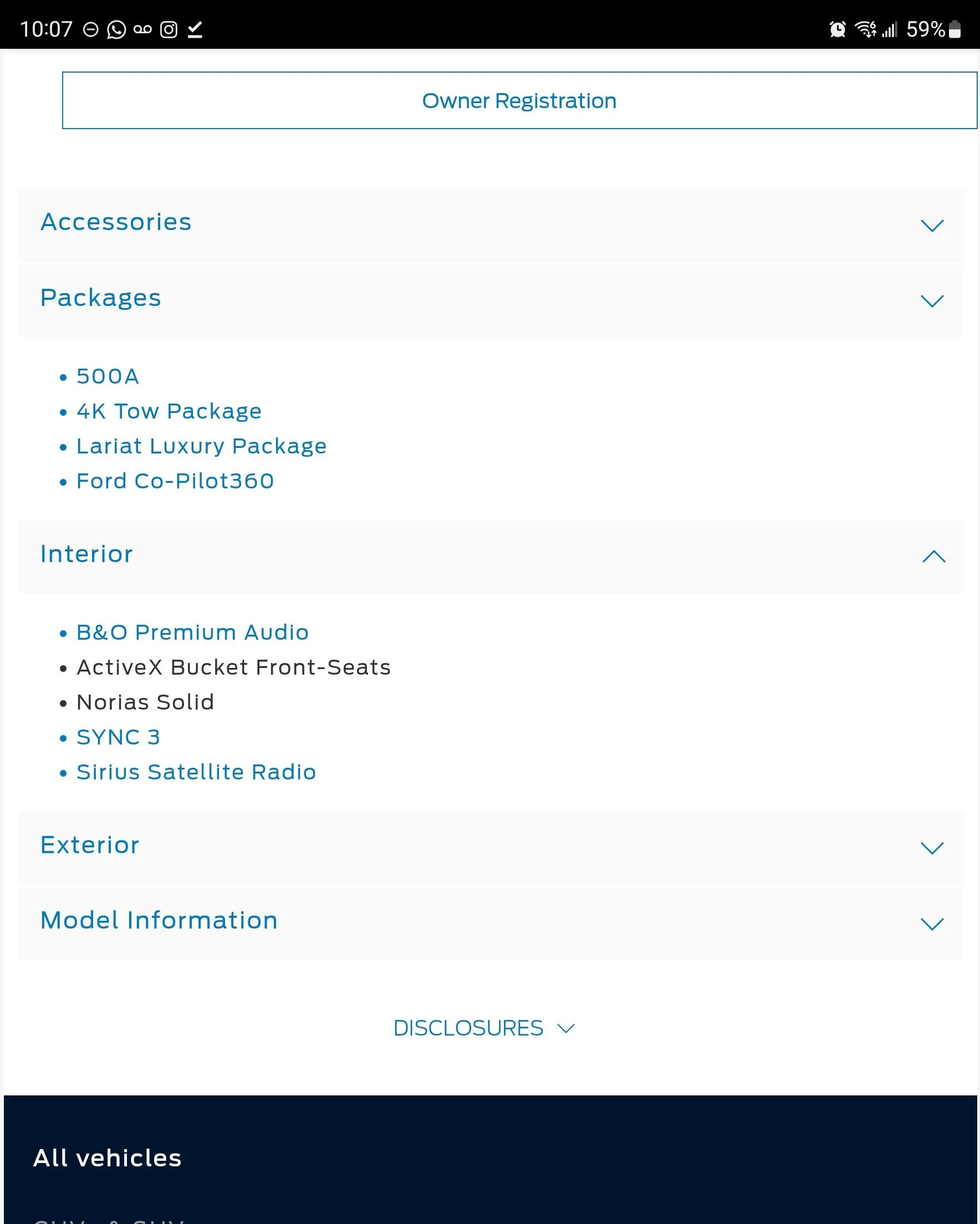This screenshot has height=1224, width=980.
Task: Tap the download-complete checkmark icon
Action: tap(195, 29)
